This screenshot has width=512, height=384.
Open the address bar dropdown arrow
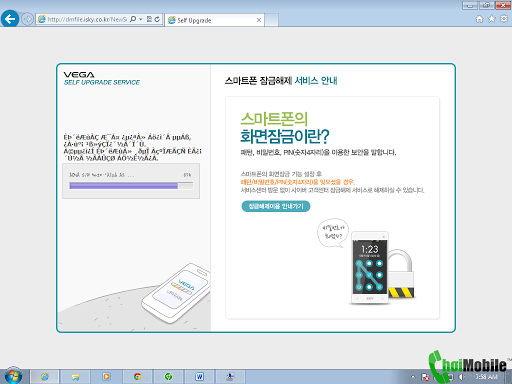pyautogui.click(x=141, y=19)
